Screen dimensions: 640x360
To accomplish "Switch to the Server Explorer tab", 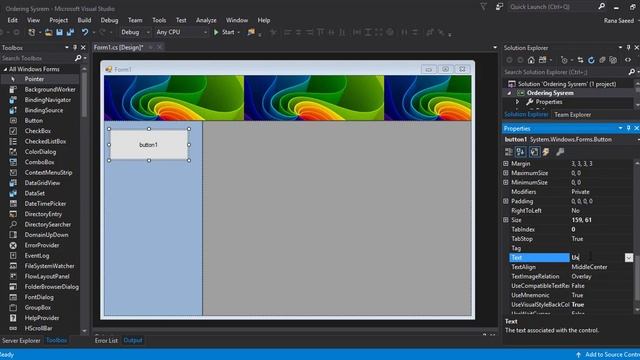I will pyautogui.click(x=21, y=340).
